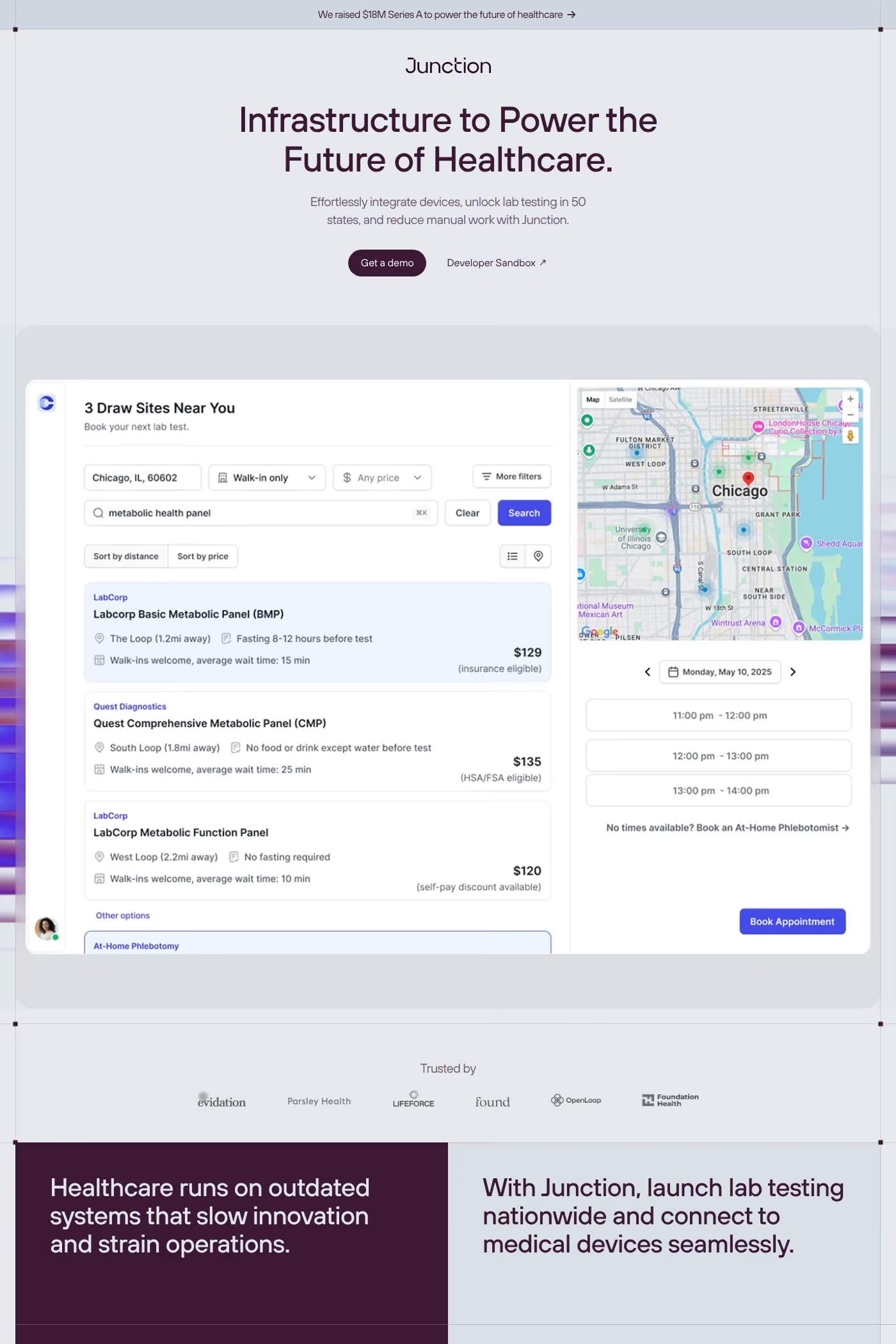This screenshot has height=1344, width=896.
Task: Select the Sort by distance tab
Action: [126, 556]
